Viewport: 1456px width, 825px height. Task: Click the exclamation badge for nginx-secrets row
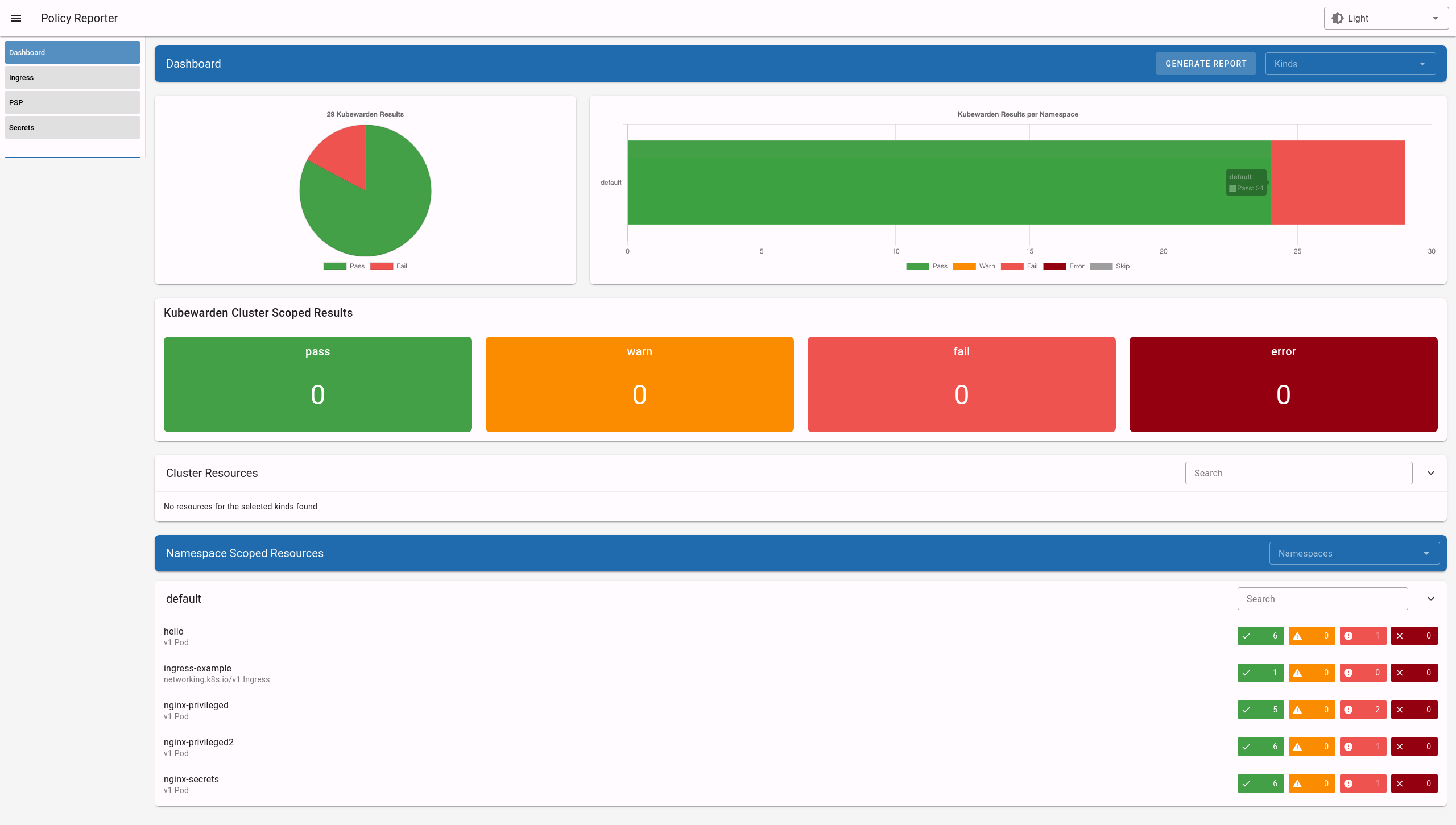coord(1364,783)
